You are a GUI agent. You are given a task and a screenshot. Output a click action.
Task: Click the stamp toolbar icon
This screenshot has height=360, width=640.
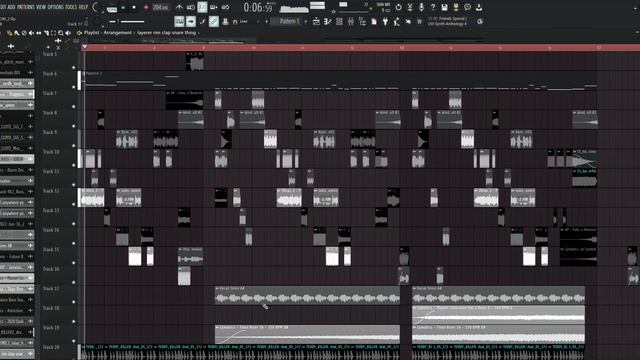pyautogui.click(x=225, y=21)
